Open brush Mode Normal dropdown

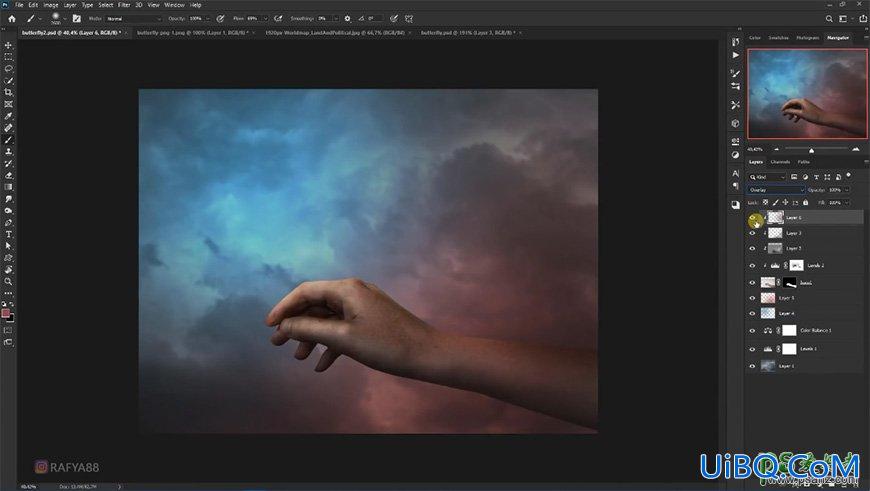[x=133, y=18]
